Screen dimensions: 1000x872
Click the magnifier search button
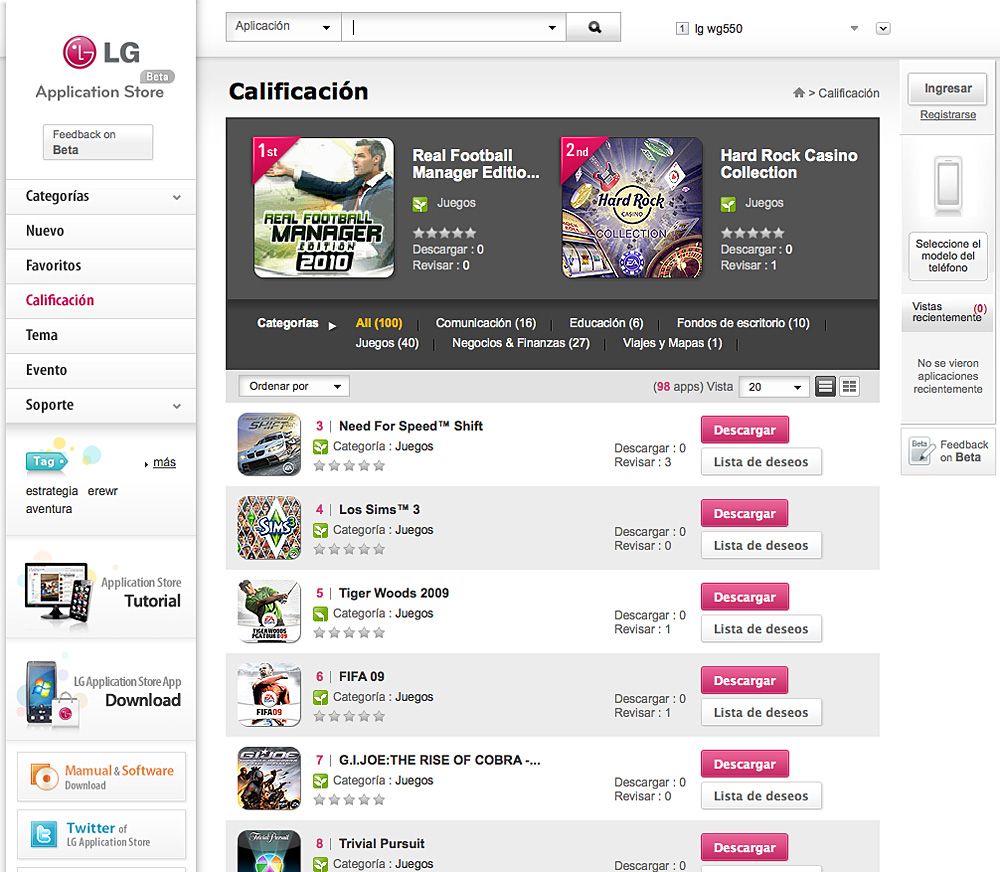click(x=594, y=27)
